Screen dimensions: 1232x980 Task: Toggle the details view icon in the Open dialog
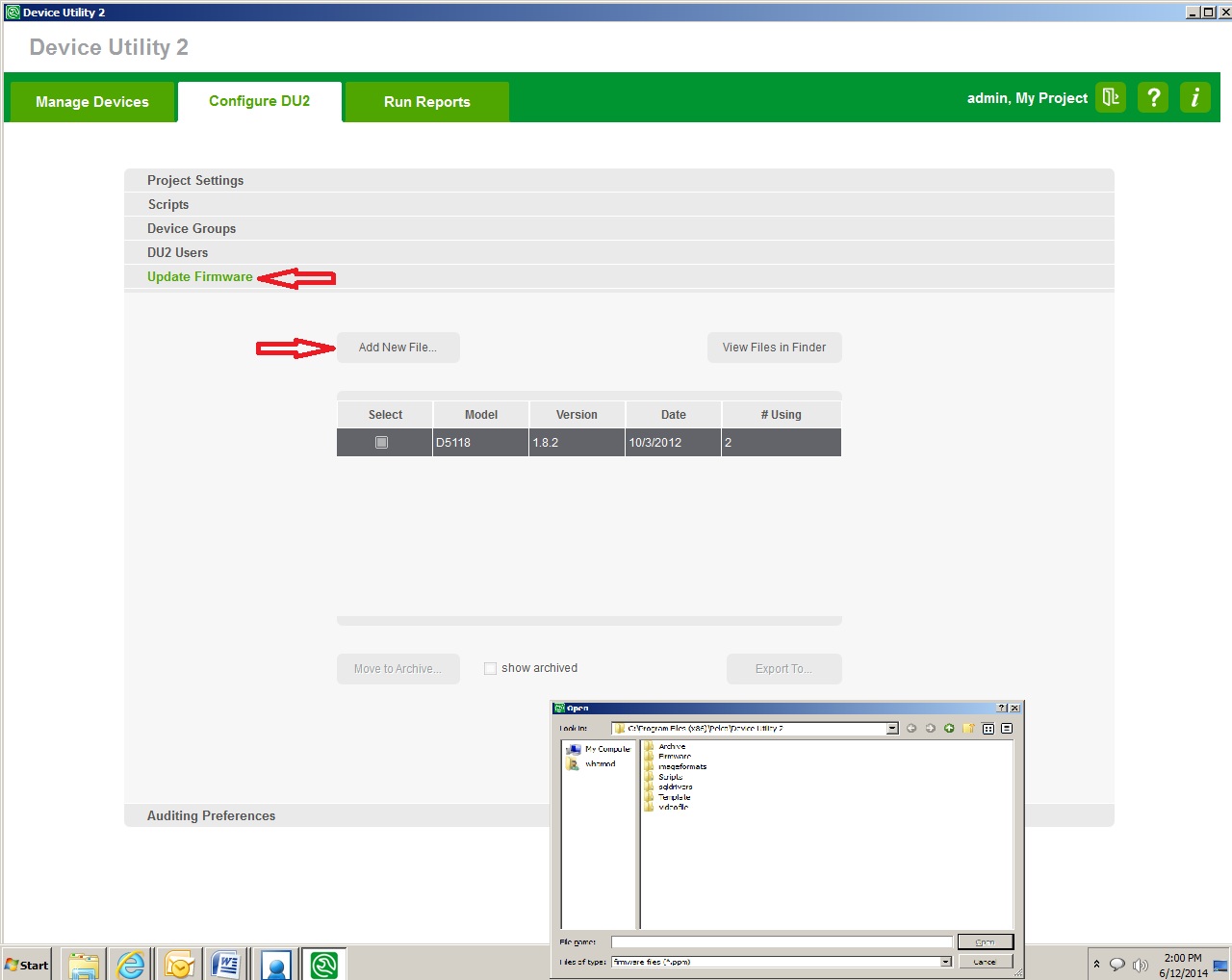pos(1006,729)
